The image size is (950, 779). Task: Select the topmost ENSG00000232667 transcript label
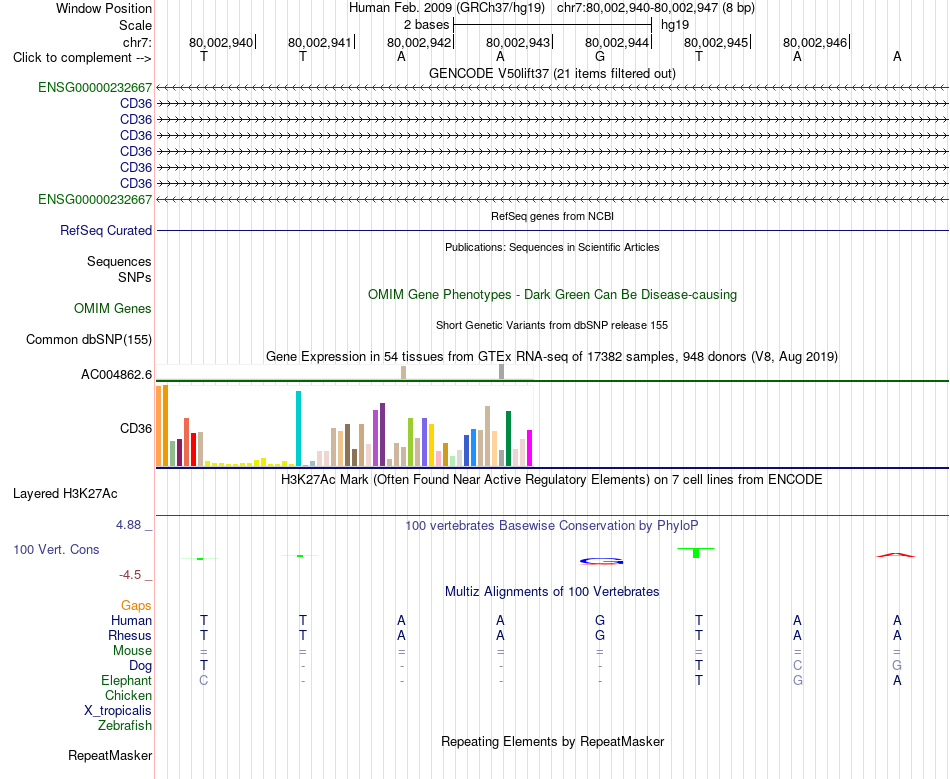(x=95, y=87)
